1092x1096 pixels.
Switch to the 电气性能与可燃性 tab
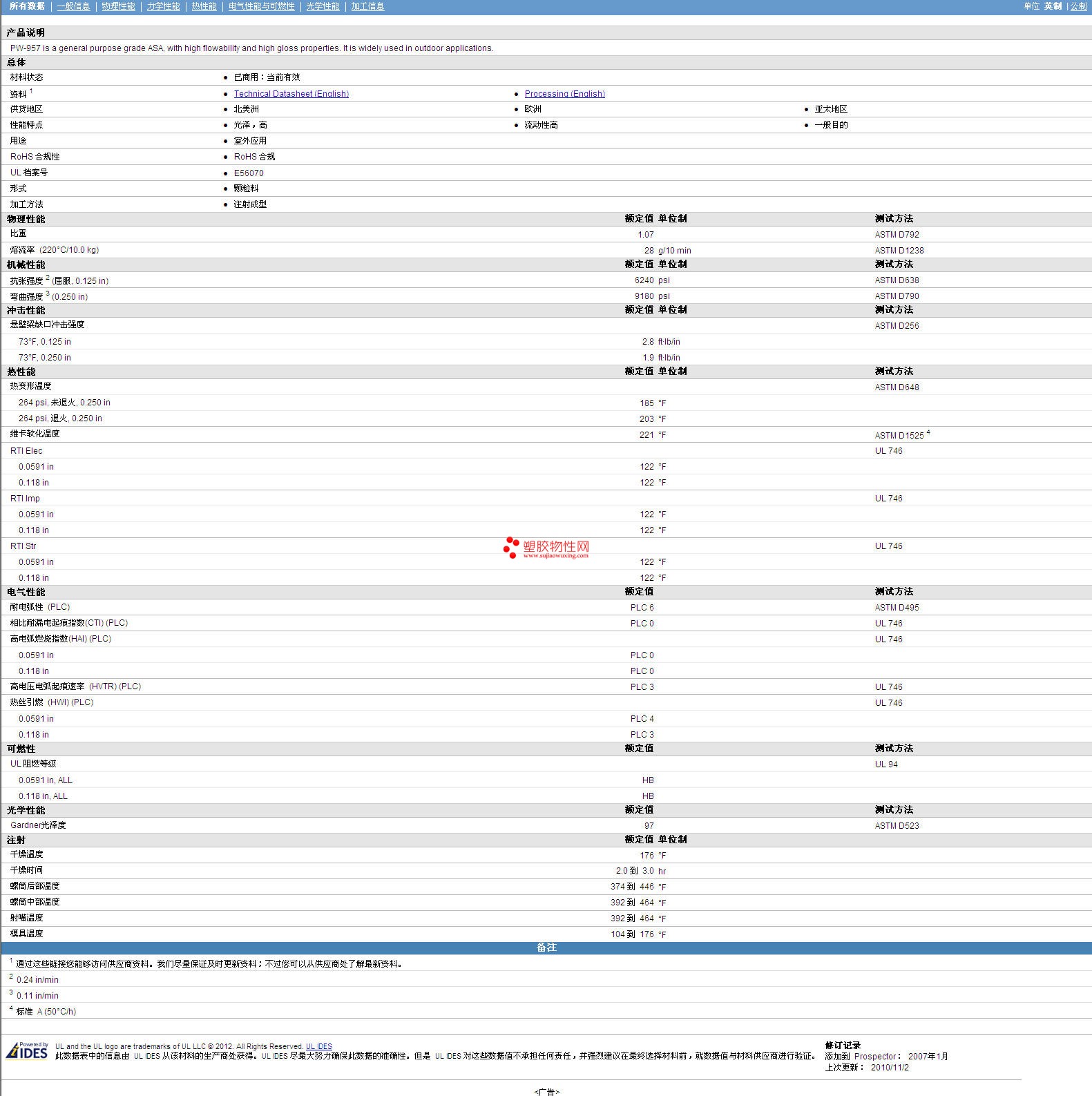(261, 6)
